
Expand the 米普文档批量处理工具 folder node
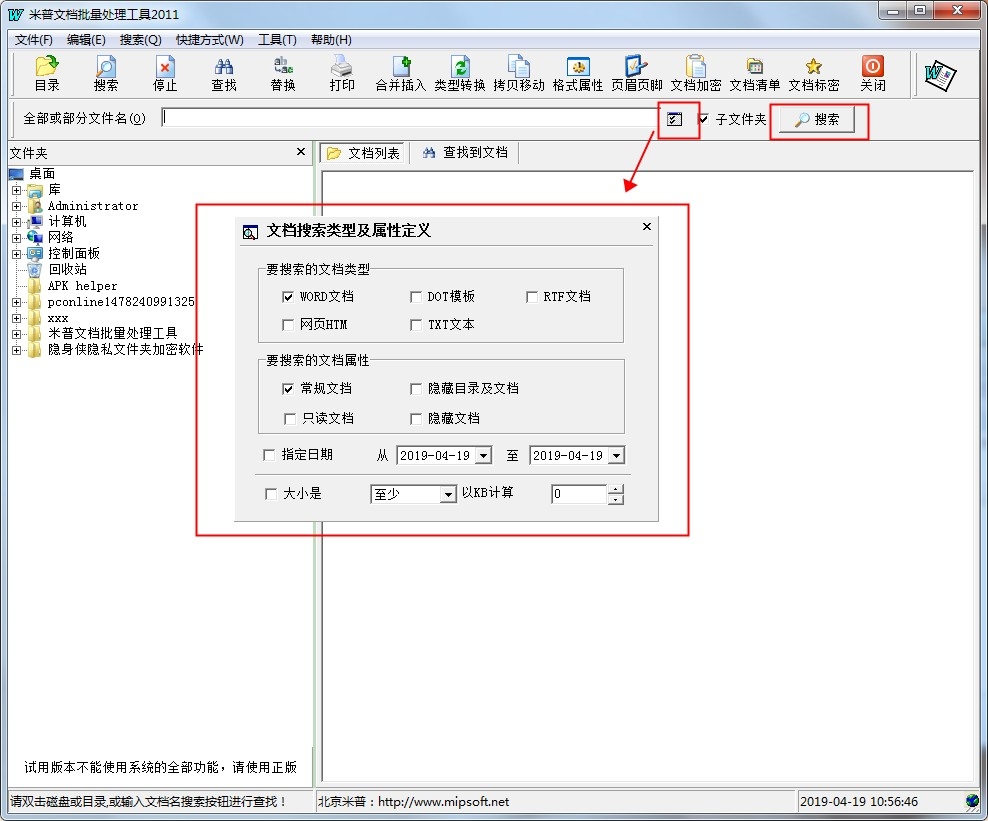(x=16, y=334)
